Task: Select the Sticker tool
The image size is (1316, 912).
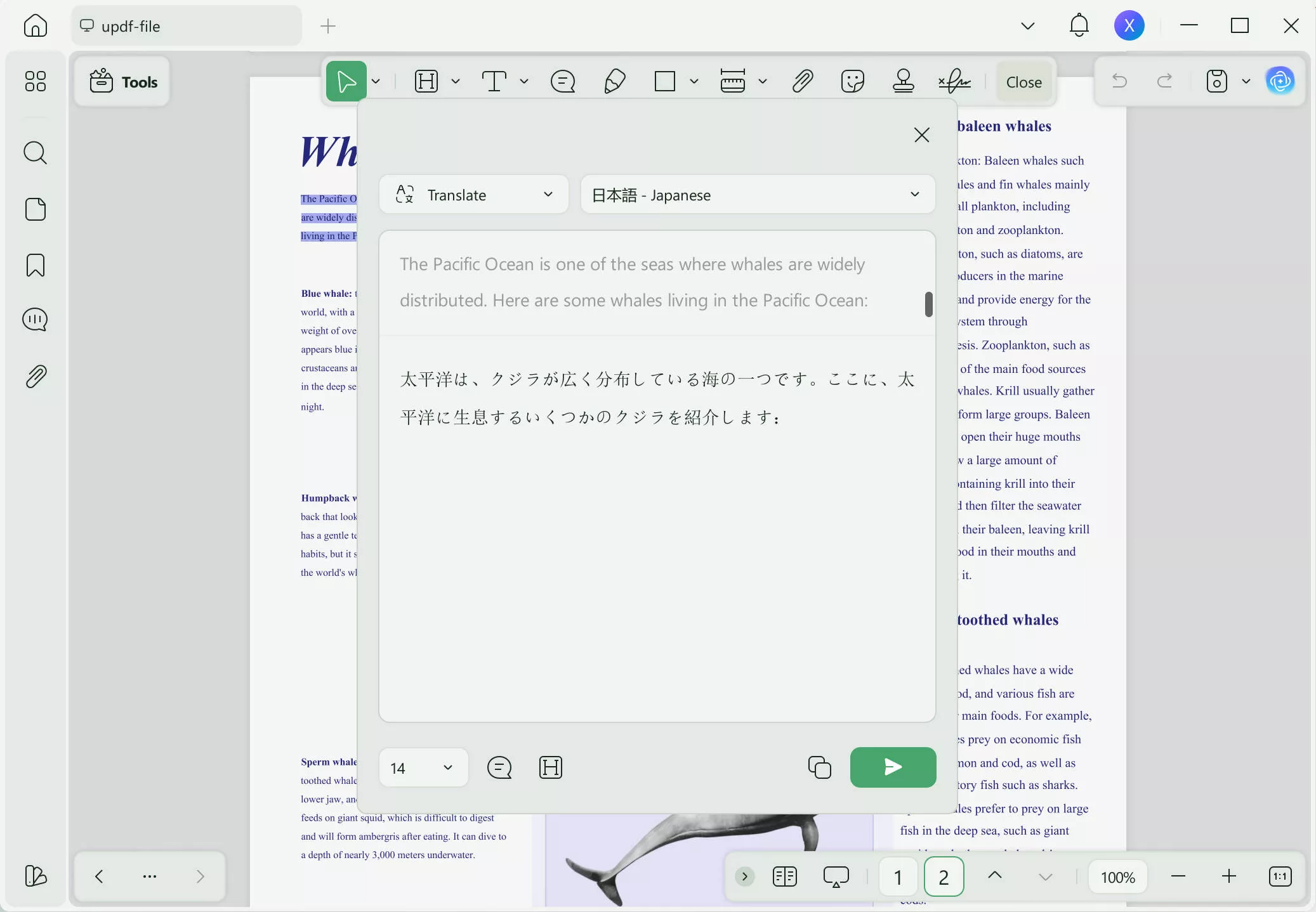Action: coord(852,81)
